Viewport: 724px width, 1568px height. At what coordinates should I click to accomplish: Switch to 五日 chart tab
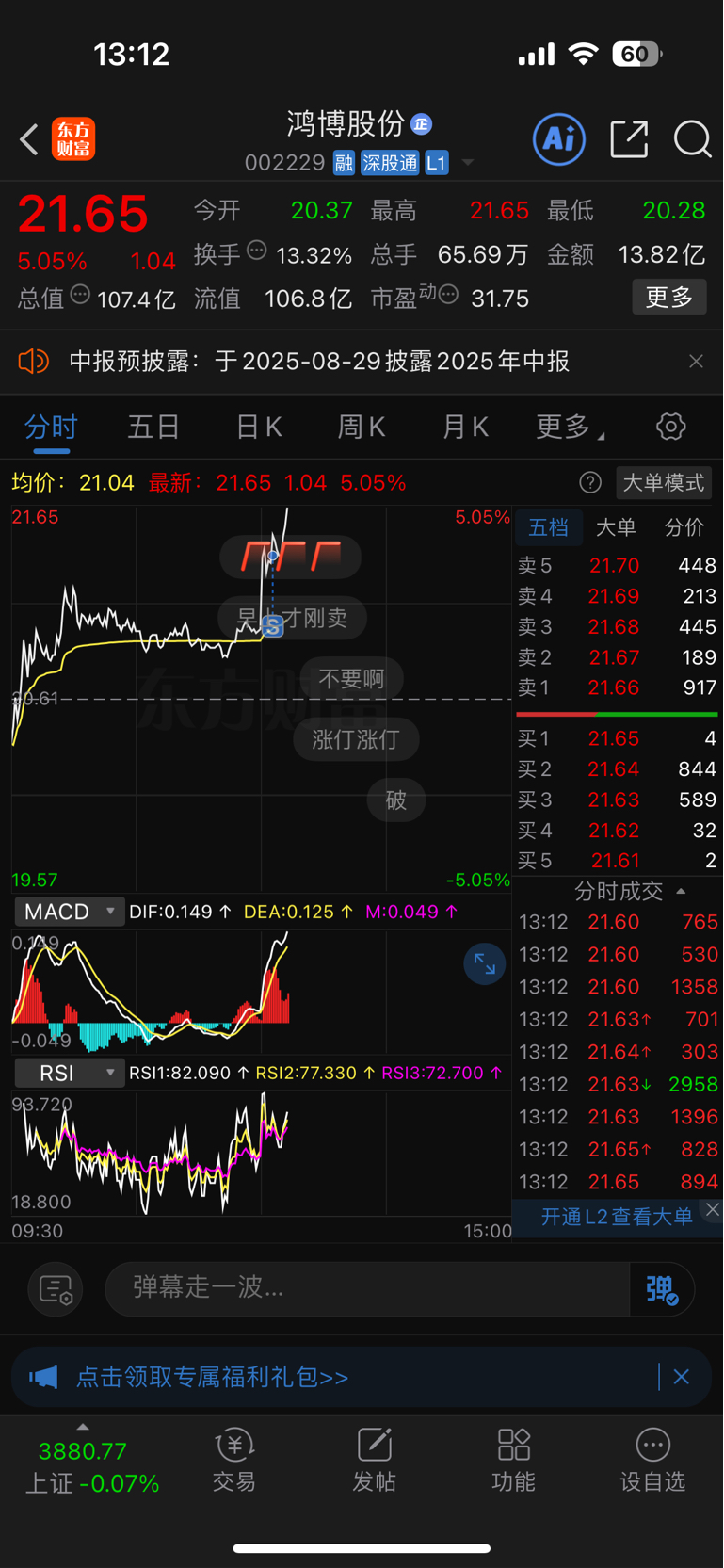(x=153, y=428)
